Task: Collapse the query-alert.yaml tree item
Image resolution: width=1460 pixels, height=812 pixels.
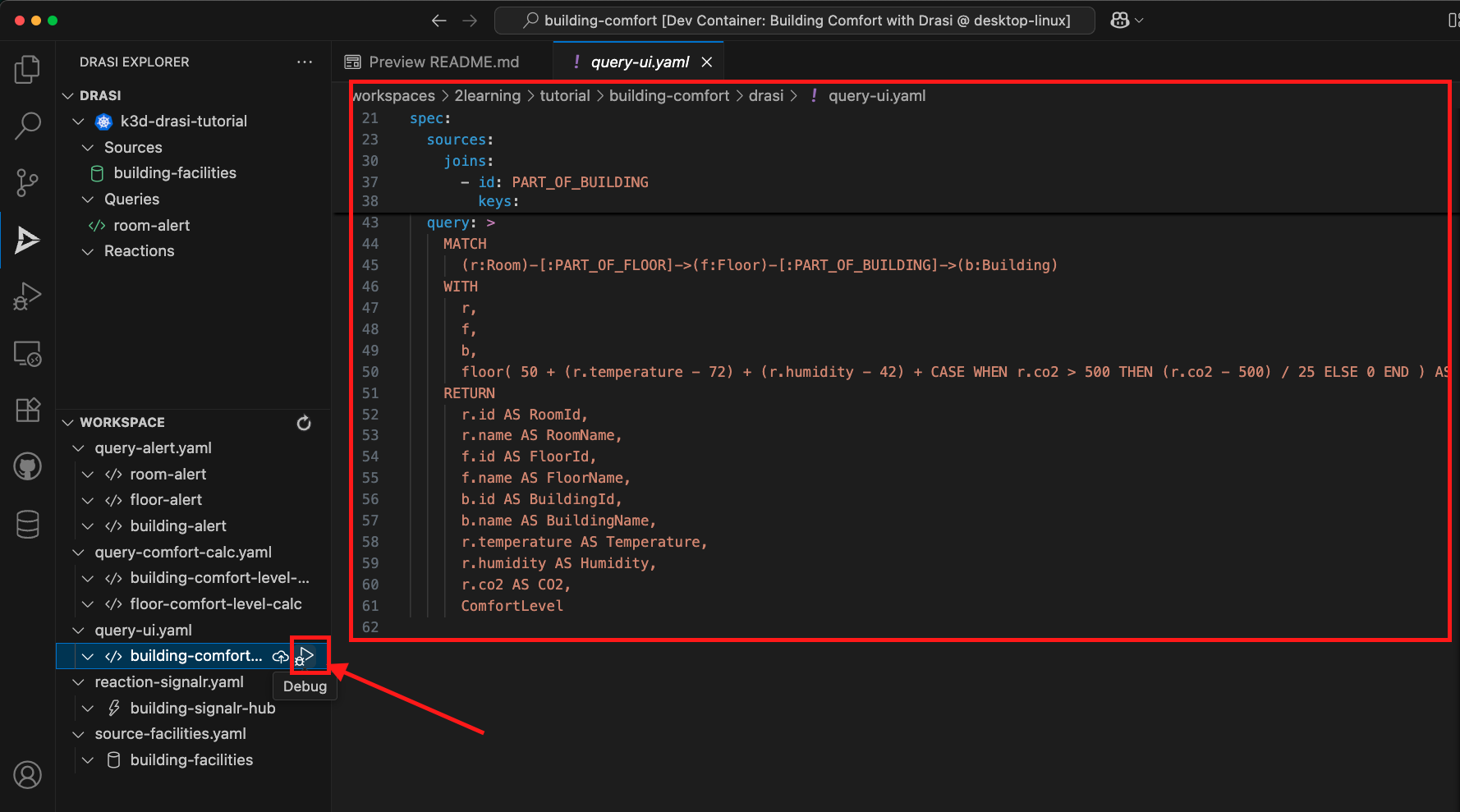Action: click(78, 447)
